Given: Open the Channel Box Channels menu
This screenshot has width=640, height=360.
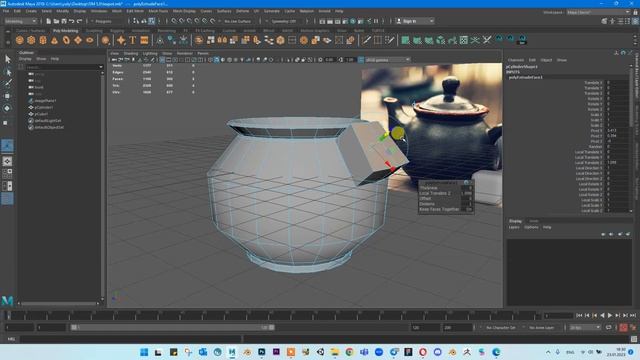Looking at the screenshot, I should pos(516,60).
